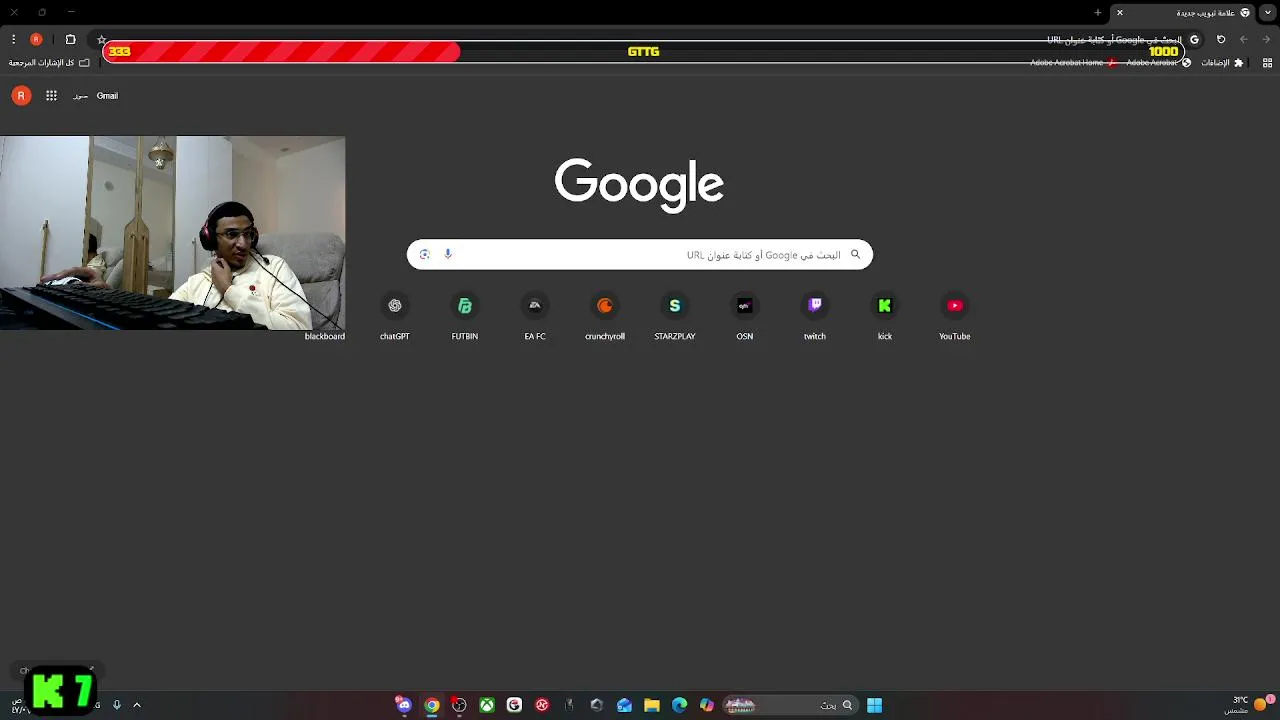Open the Gmail link
The height and width of the screenshot is (720, 1280).
tap(107, 96)
